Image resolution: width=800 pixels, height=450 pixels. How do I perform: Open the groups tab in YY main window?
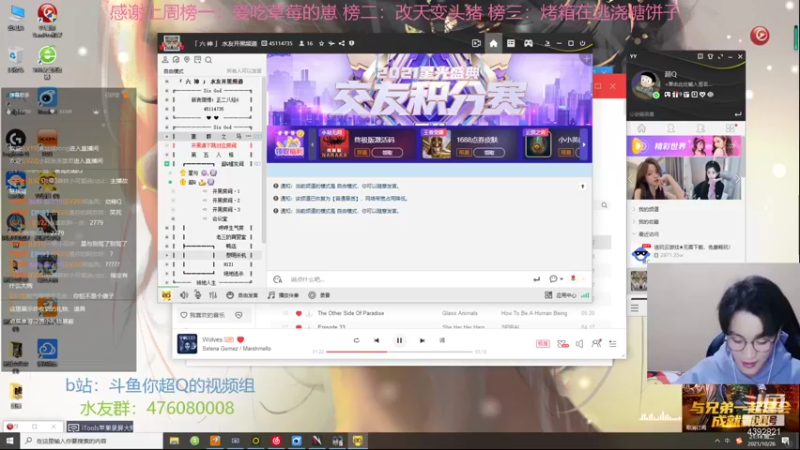pyautogui.click(x=701, y=129)
